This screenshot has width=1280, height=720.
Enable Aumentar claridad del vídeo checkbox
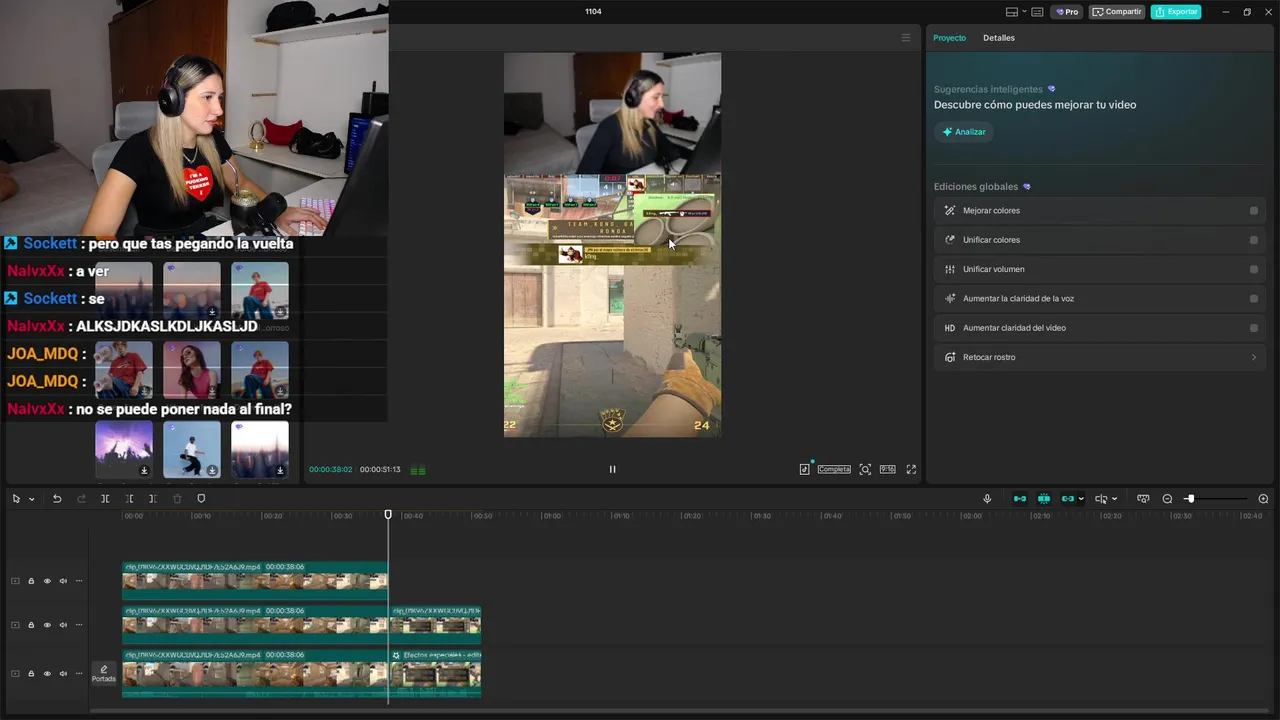[1253, 328]
